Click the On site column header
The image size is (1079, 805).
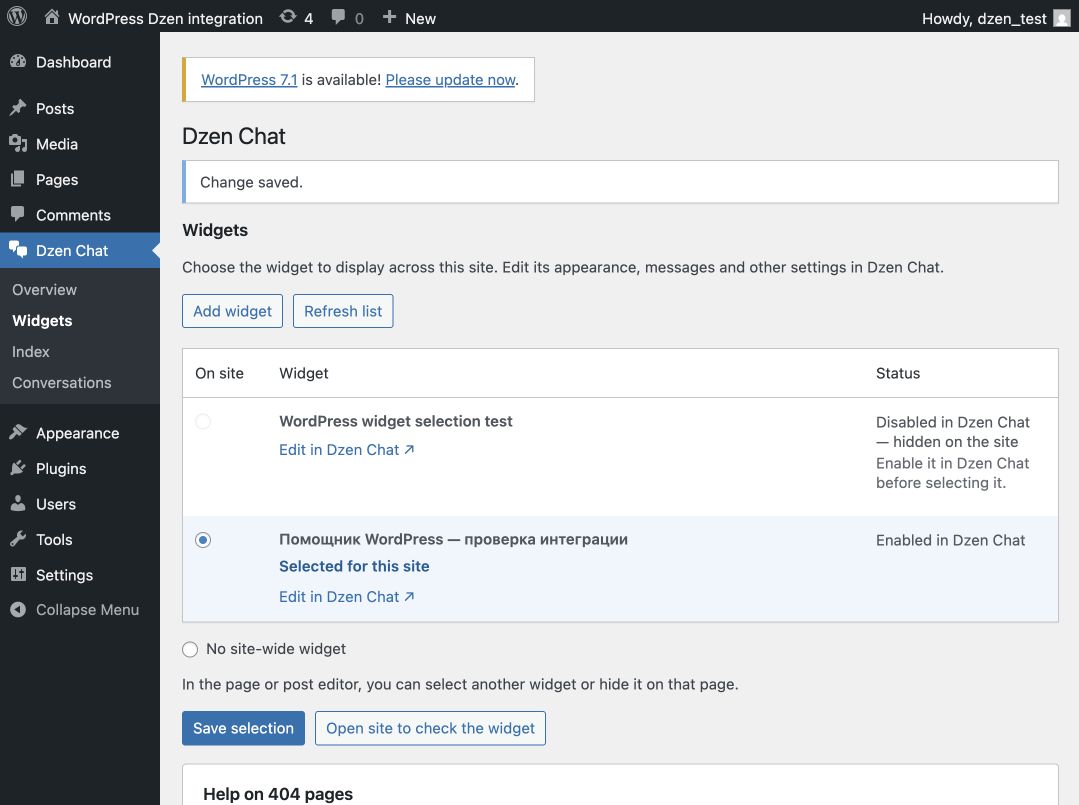(219, 373)
